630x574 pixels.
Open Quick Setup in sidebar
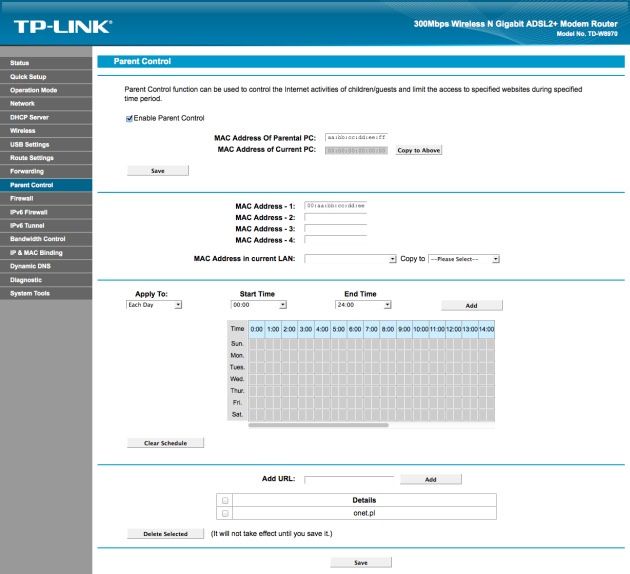click(46, 77)
